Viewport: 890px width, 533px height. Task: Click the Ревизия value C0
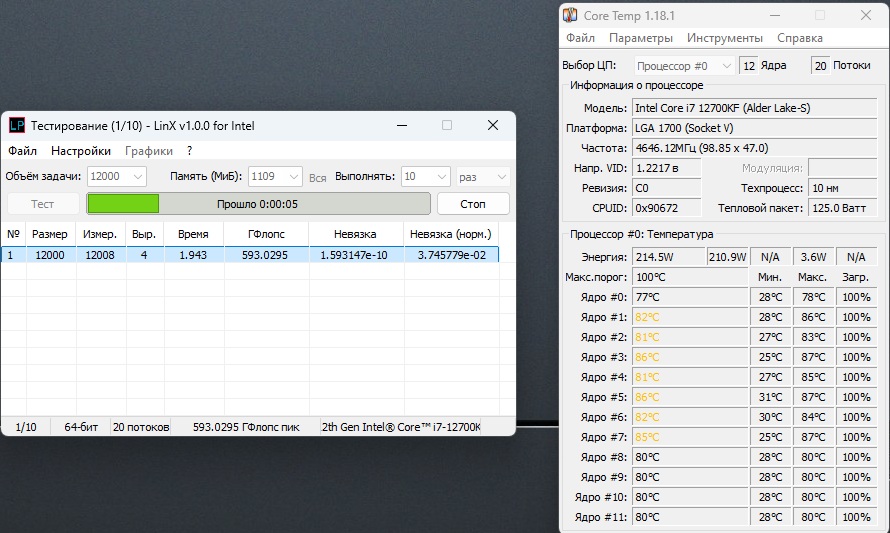click(x=666, y=188)
